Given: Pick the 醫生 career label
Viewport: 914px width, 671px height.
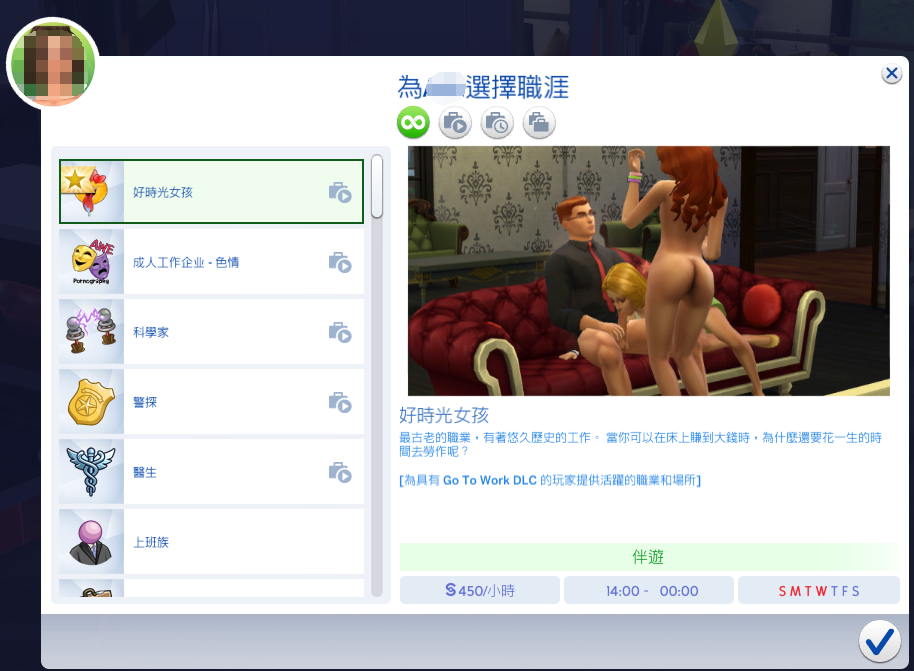Looking at the screenshot, I should [145, 472].
